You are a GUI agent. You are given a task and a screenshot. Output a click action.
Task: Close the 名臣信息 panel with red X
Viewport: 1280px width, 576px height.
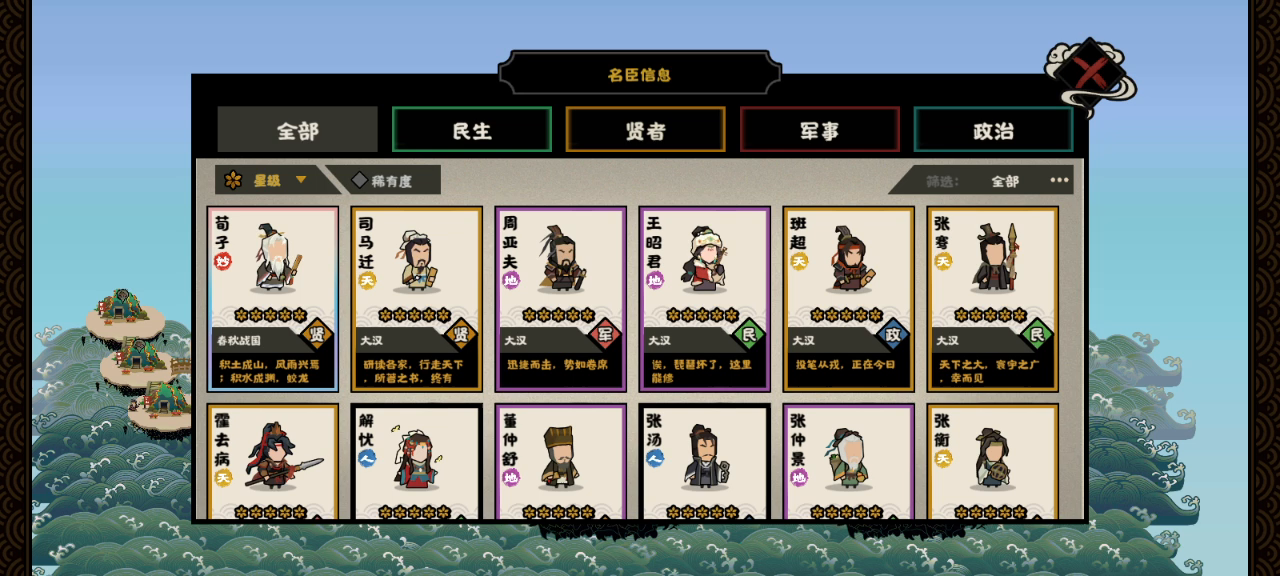coord(1091,74)
